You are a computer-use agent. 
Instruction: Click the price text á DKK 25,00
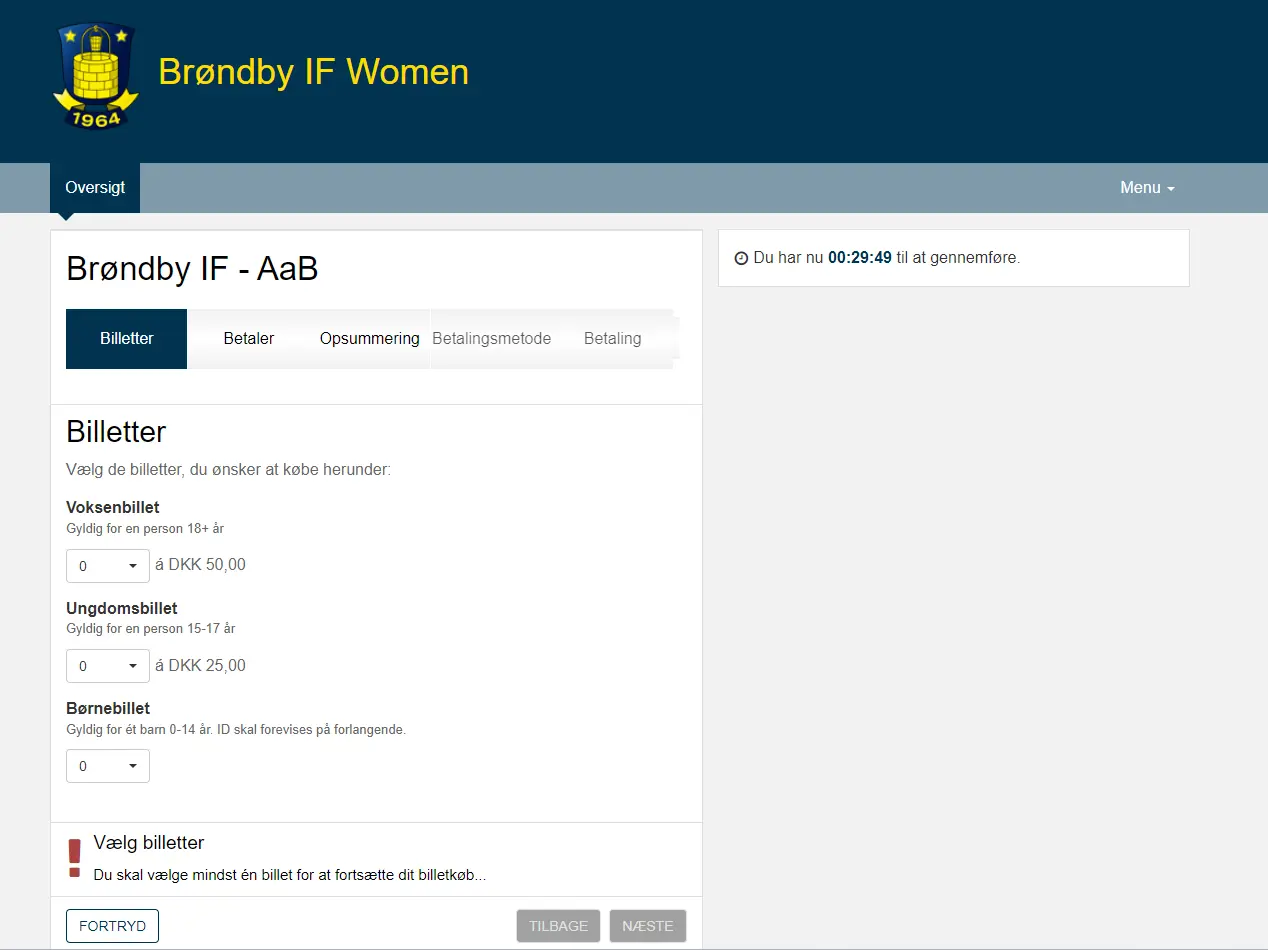[200, 665]
